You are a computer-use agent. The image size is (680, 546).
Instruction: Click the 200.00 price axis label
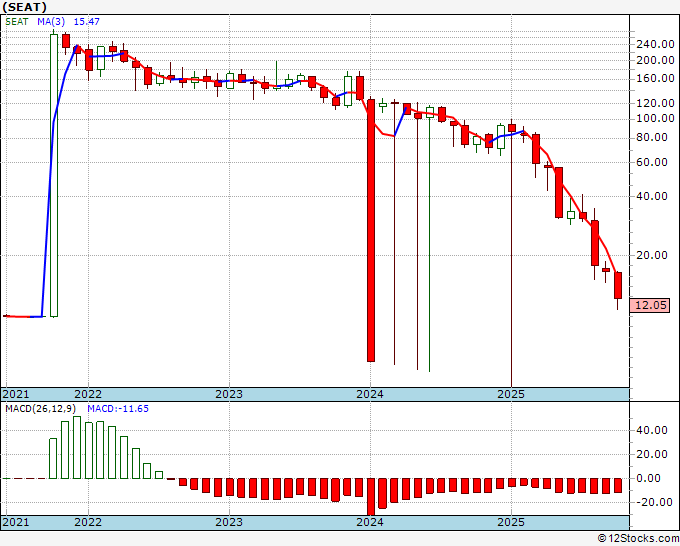tap(655, 61)
